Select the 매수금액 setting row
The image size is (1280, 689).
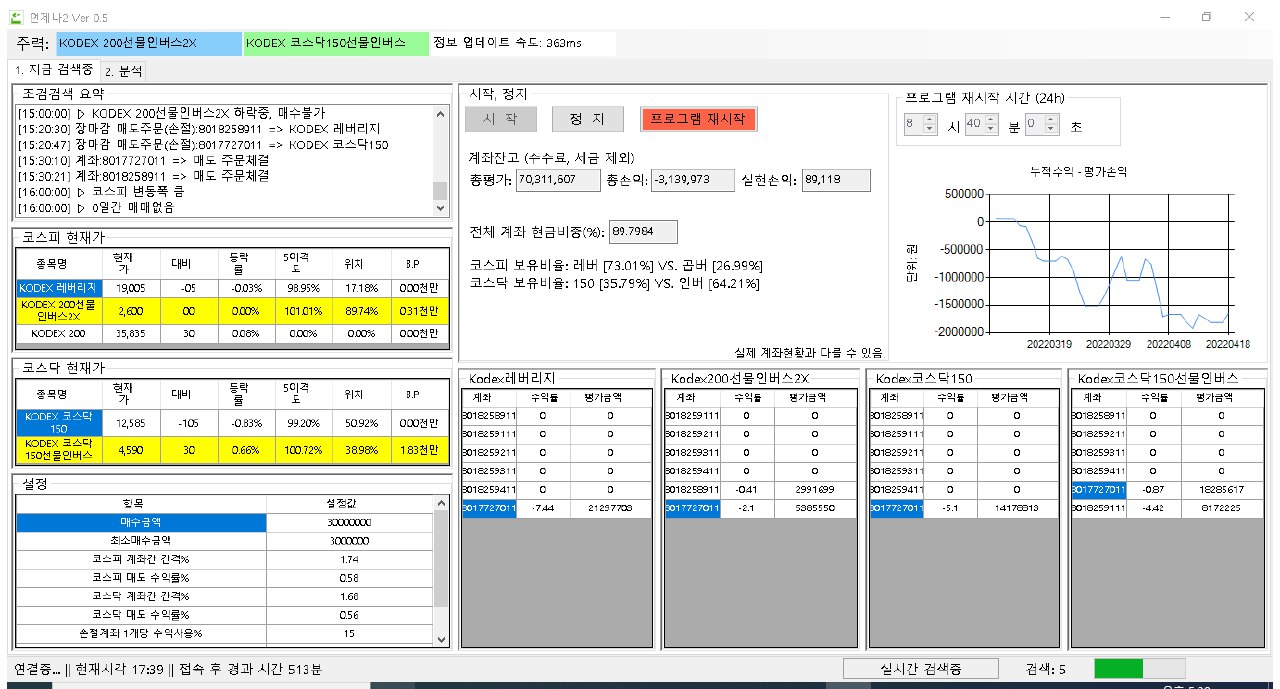pyautogui.click(x=141, y=522)
